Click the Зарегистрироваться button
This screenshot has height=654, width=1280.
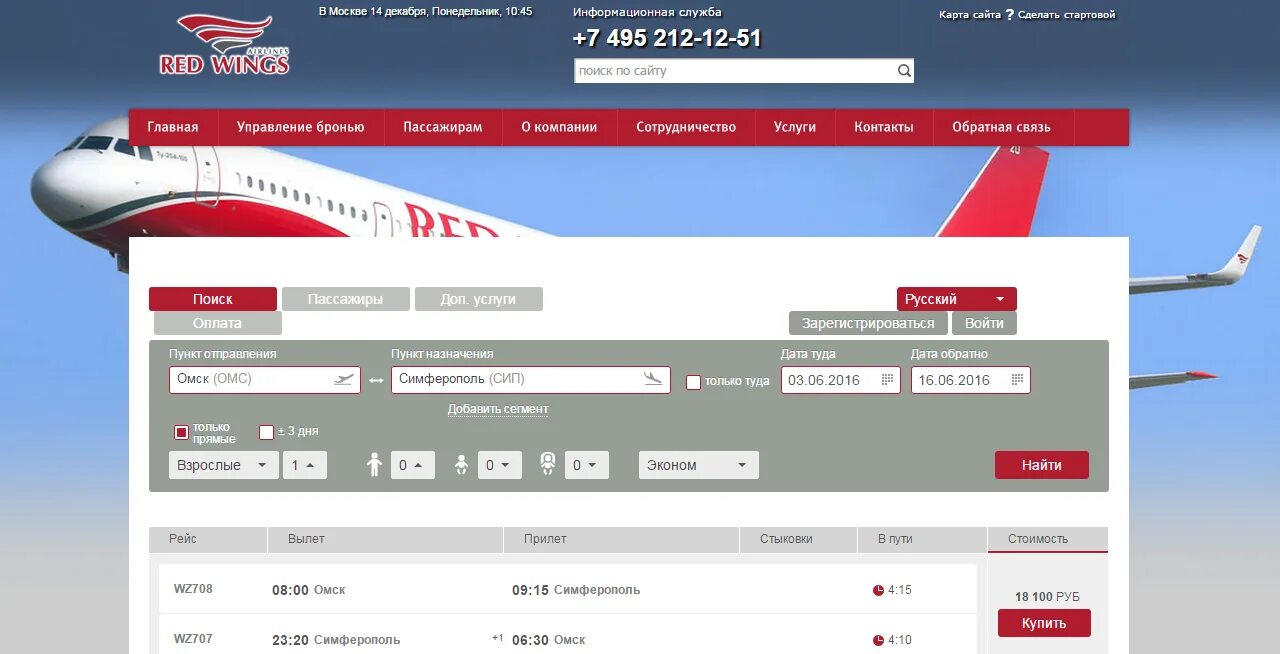868,323
